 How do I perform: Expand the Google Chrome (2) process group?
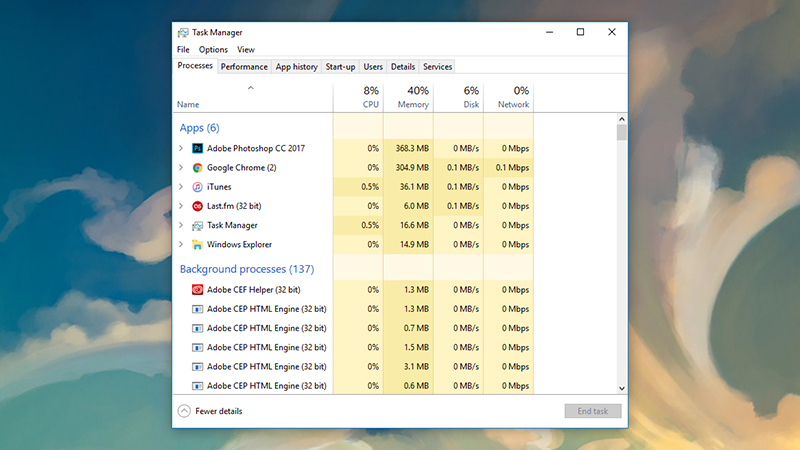click(181, 167)
